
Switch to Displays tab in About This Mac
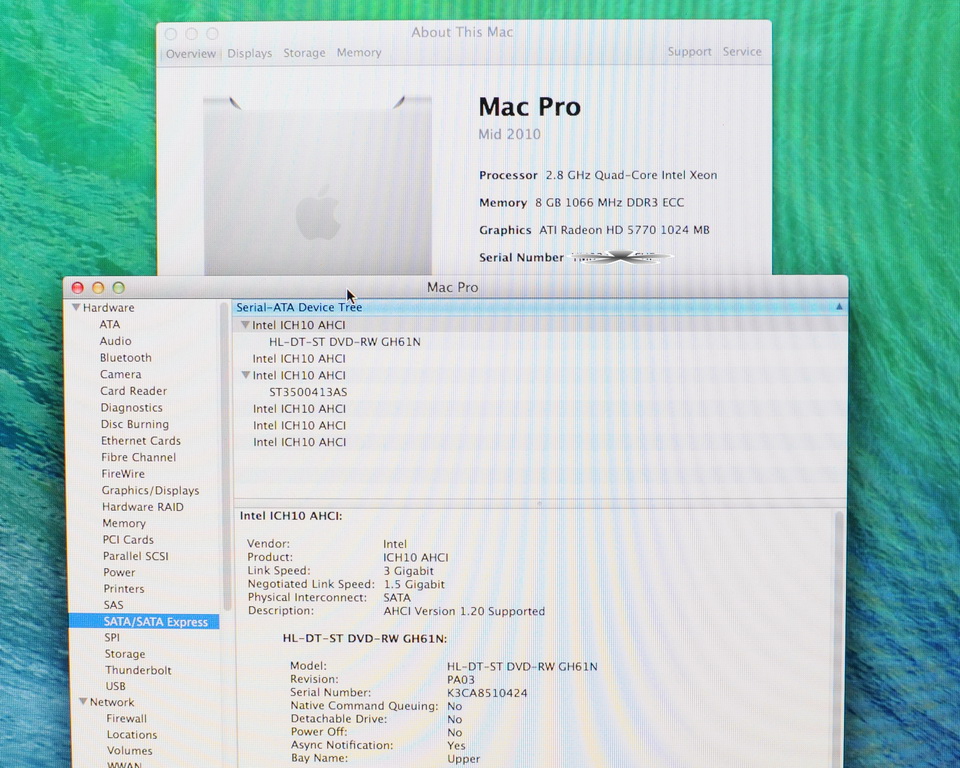coord(249,53)
